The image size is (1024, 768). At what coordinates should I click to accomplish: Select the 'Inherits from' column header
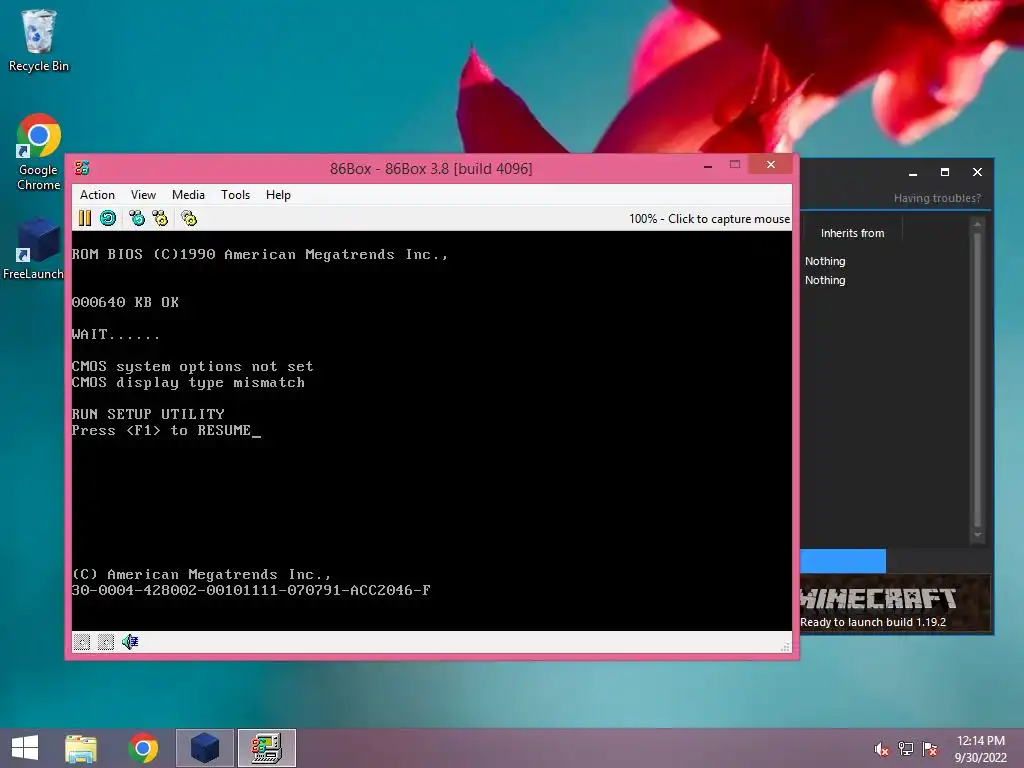852,233
